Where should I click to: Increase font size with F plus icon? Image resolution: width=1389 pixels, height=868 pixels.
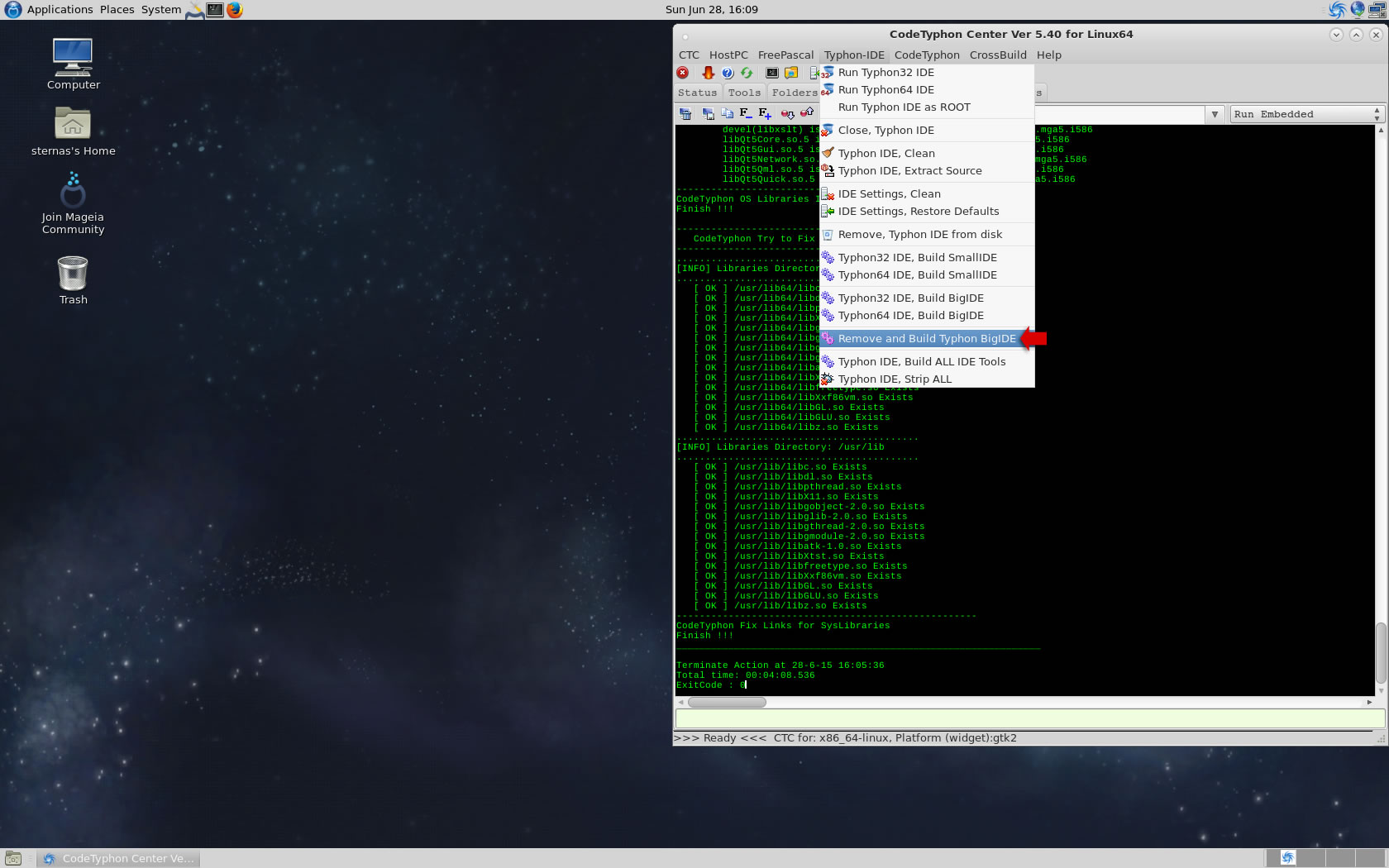click(x=765, y=113)
